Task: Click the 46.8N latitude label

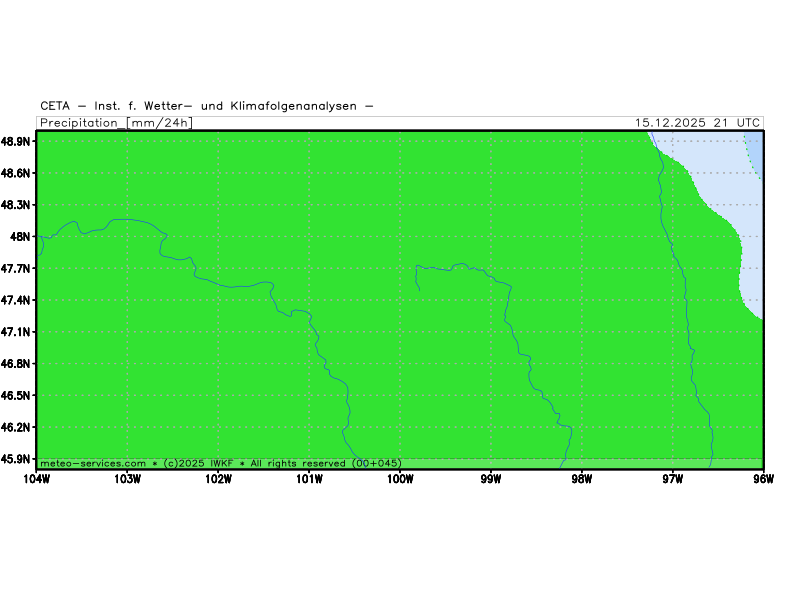Action: coord(17,364)
